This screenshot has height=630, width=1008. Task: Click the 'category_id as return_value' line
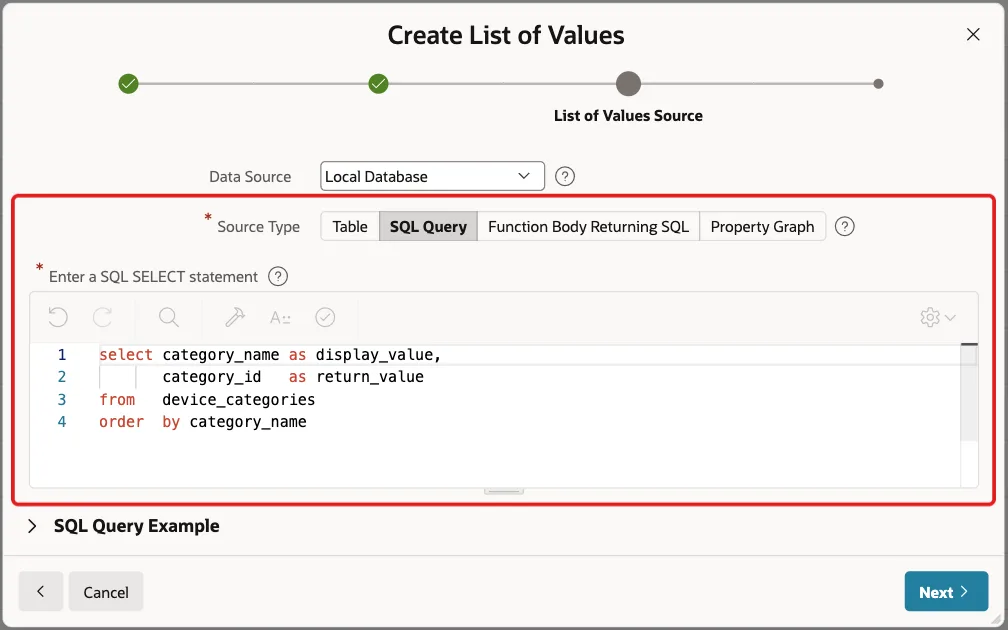[292, 377]
